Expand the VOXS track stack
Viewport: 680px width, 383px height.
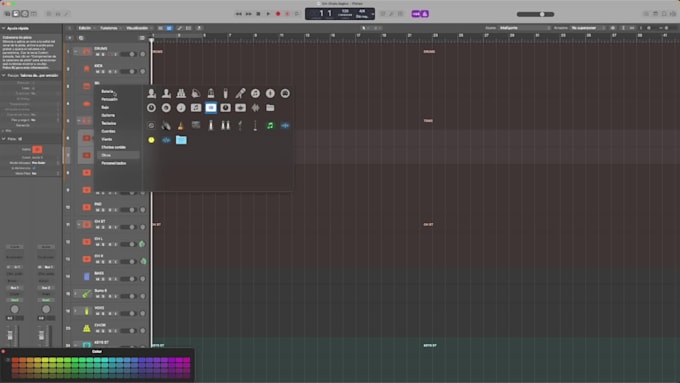[x=76, y=311]
